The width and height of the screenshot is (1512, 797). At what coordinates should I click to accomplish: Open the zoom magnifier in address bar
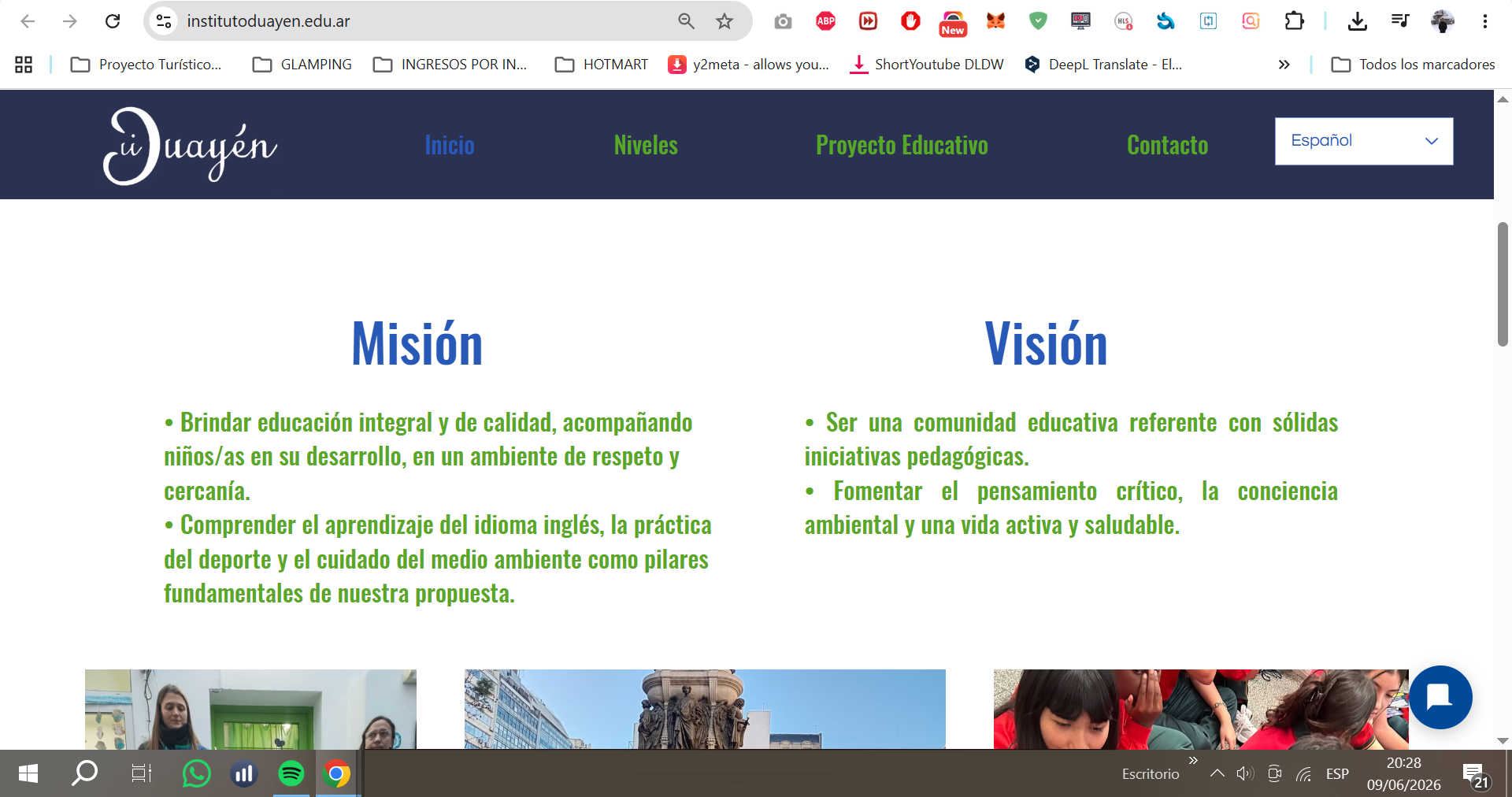click(687, 21)
